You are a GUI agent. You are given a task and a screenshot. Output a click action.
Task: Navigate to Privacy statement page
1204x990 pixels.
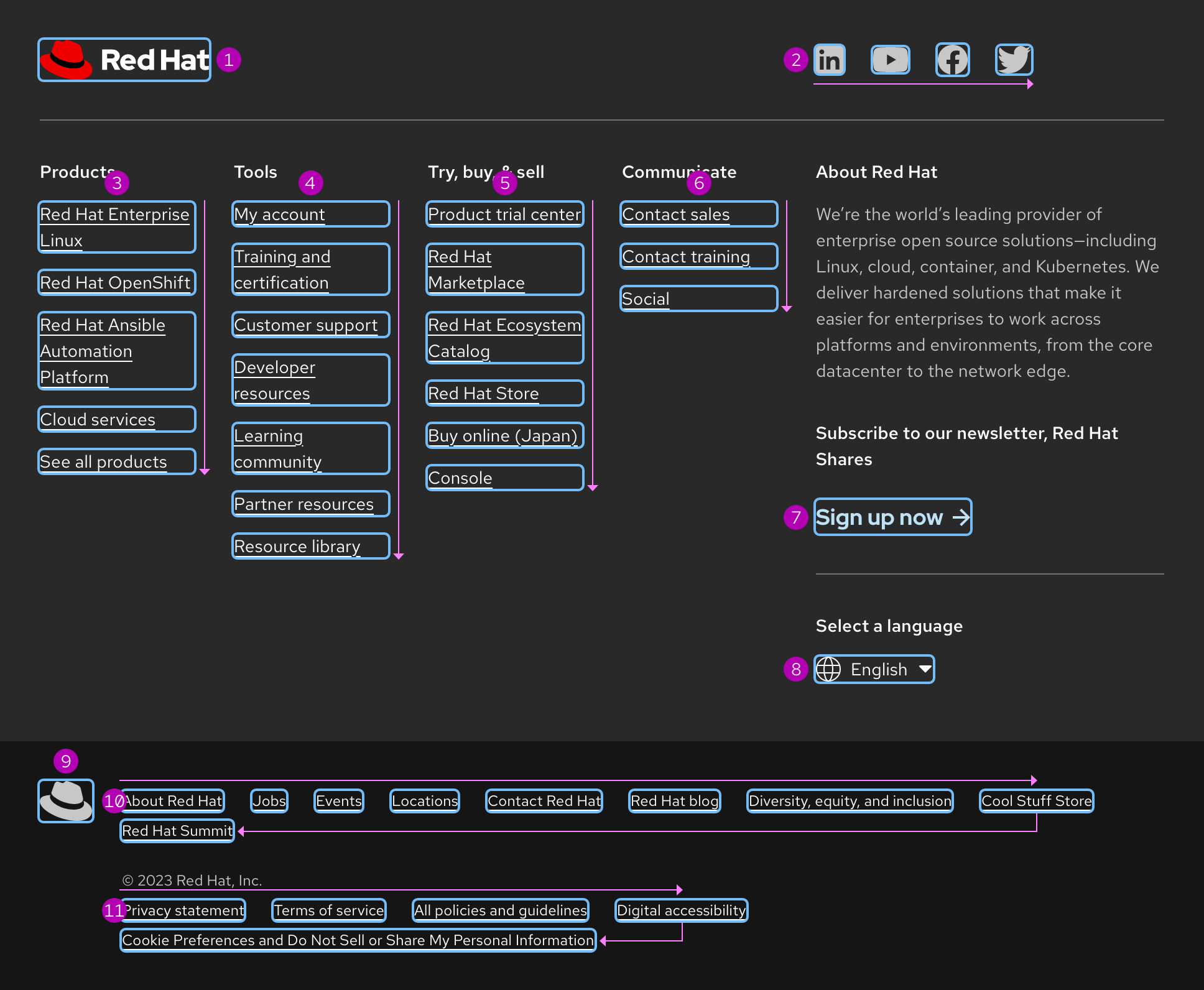[x=183, y=909]
